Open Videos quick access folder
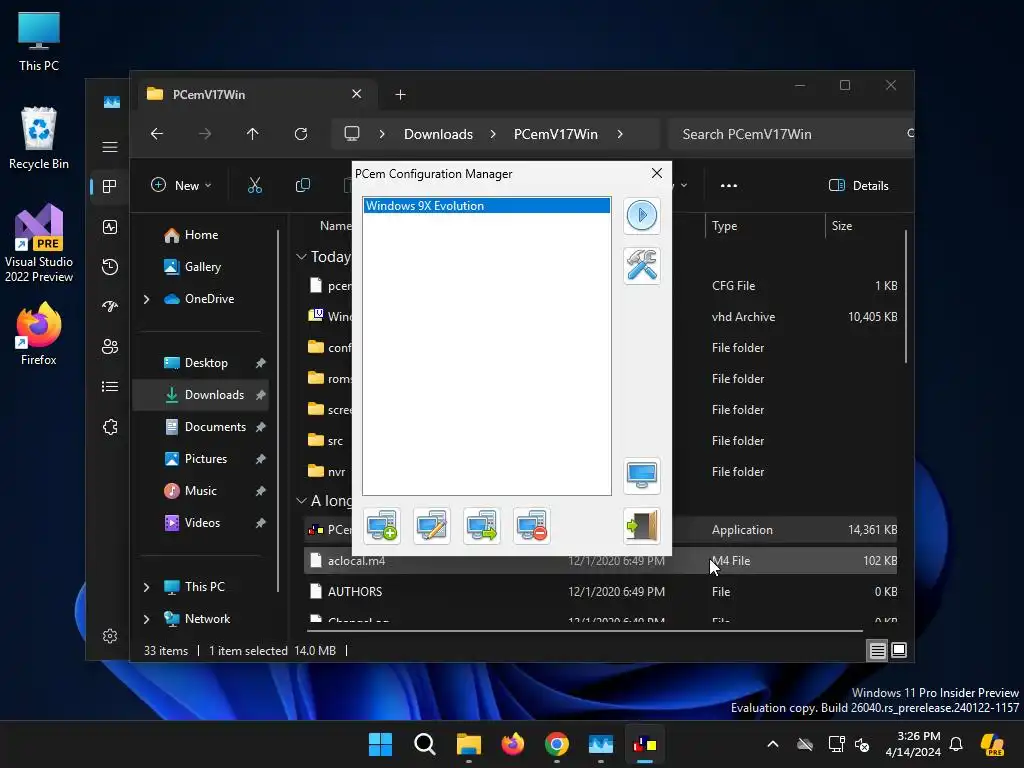Image resolution: width=1024 pixels, height=768 pixels. pyautogui.click(x=202, y=522)
